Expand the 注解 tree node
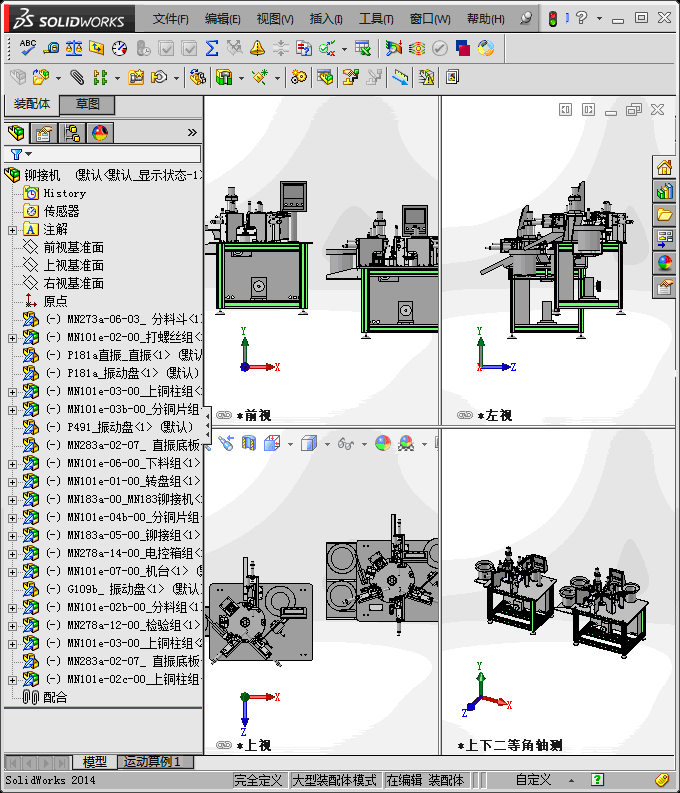The width and height of the screenshot is (680, 793). pos(12,230)
